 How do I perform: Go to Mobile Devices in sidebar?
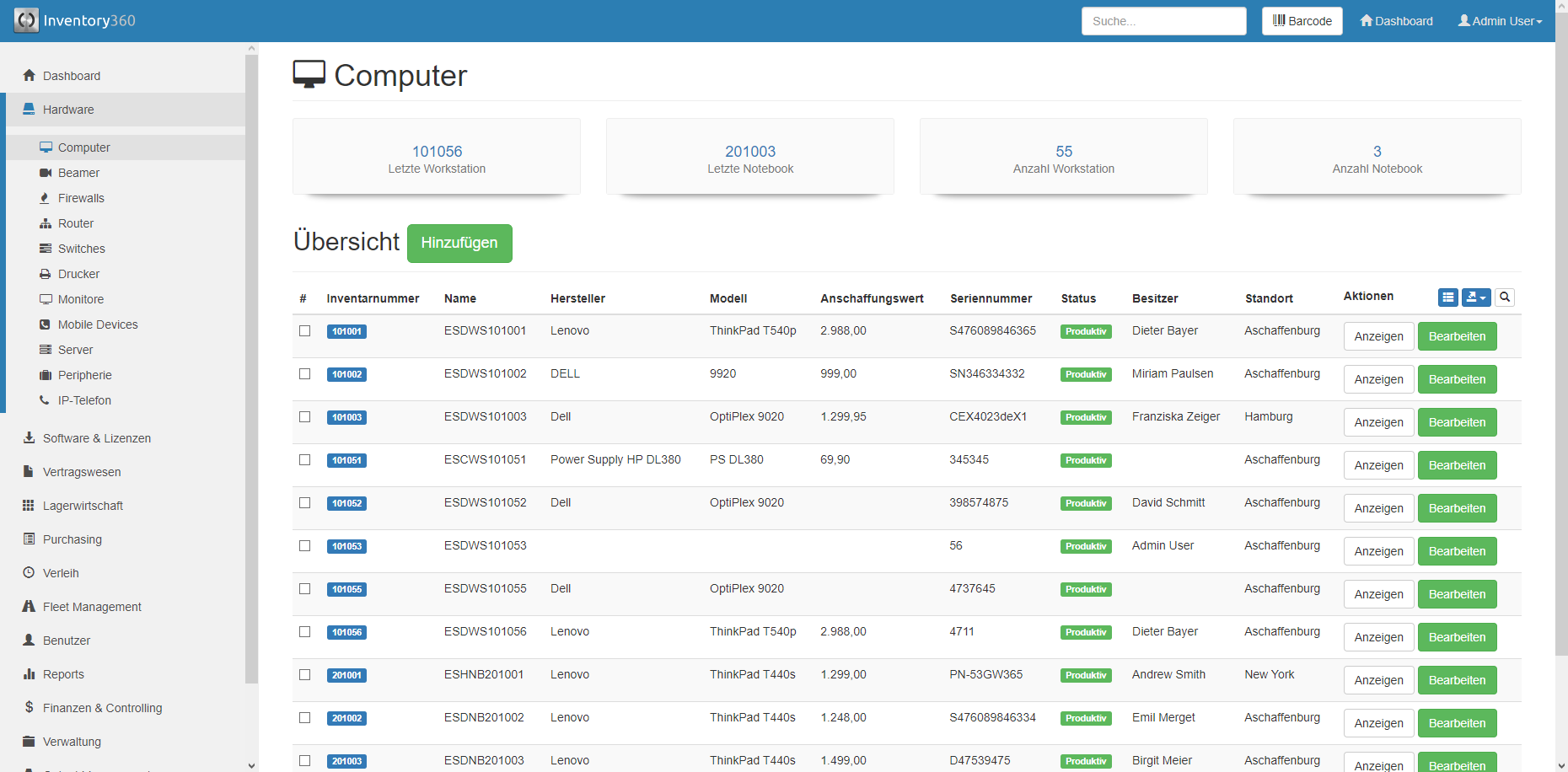tap(97, 324)
